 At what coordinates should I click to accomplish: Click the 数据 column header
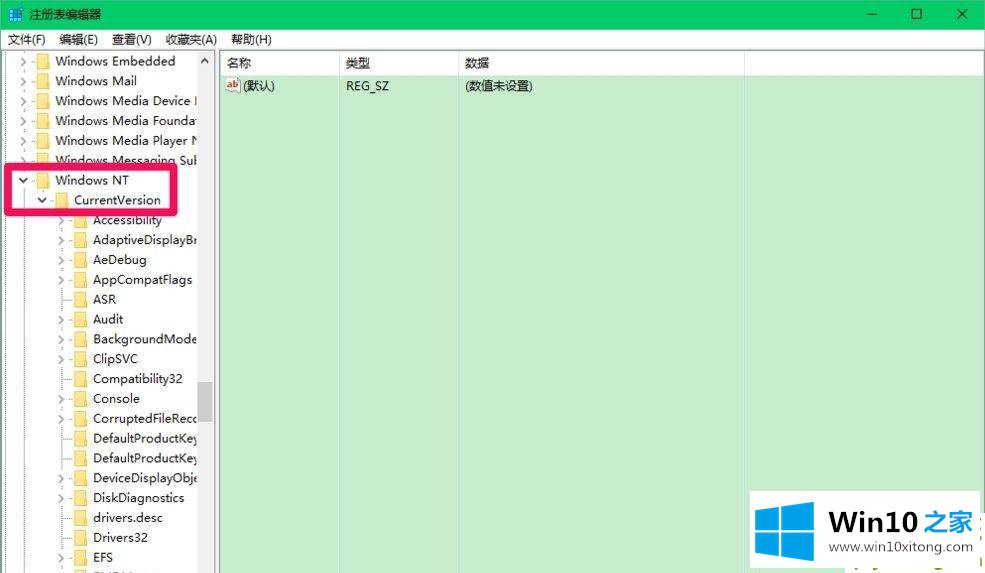click(x=602, y=63)
